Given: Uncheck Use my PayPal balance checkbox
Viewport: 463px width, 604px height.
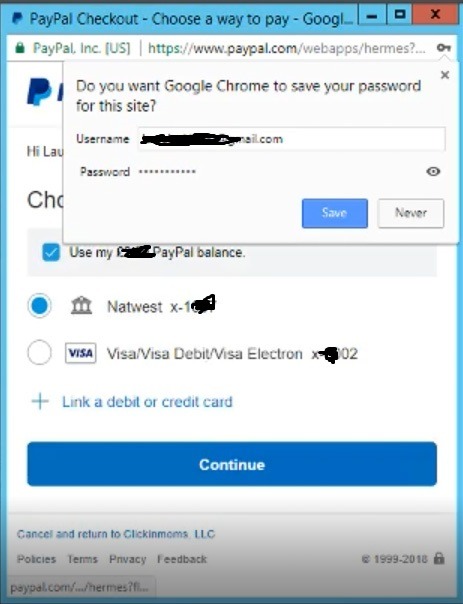Looking at the screenshot, I should tap(51, 252).
